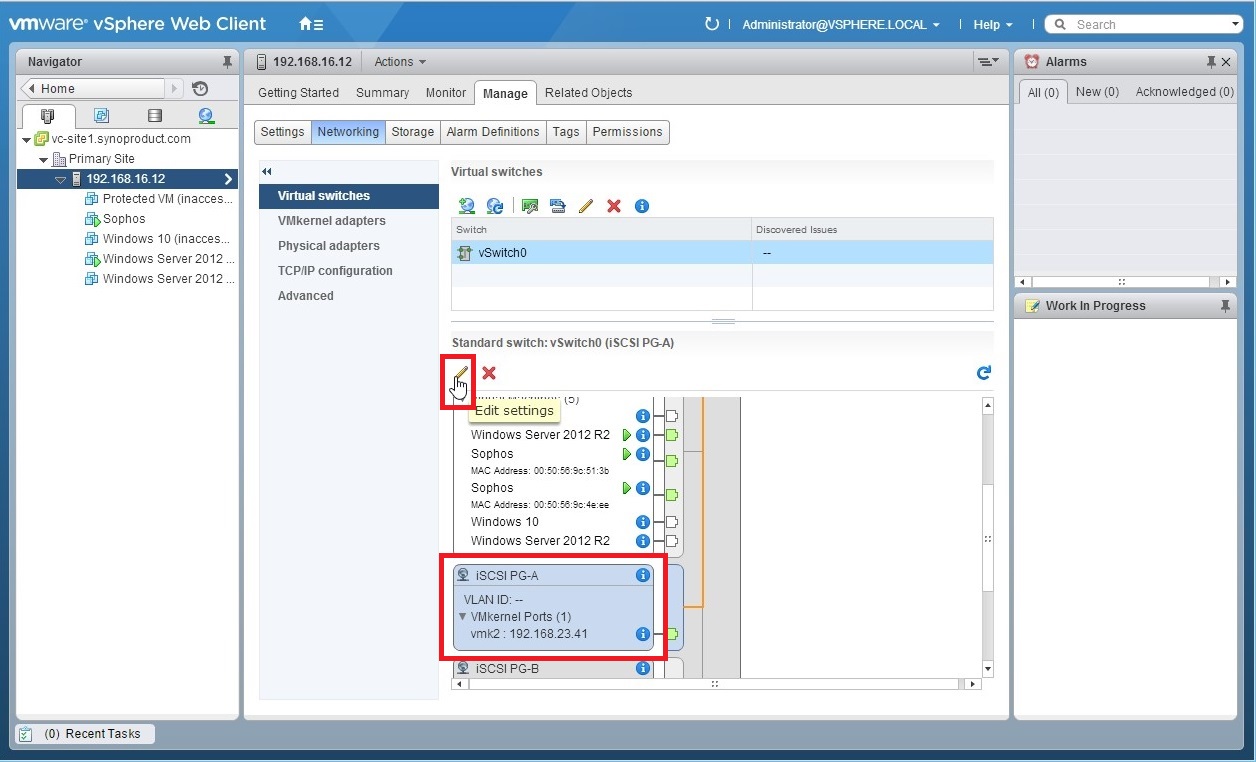Collapse VMkernel Ports under iSCSI PG-A

coord(462,617)
